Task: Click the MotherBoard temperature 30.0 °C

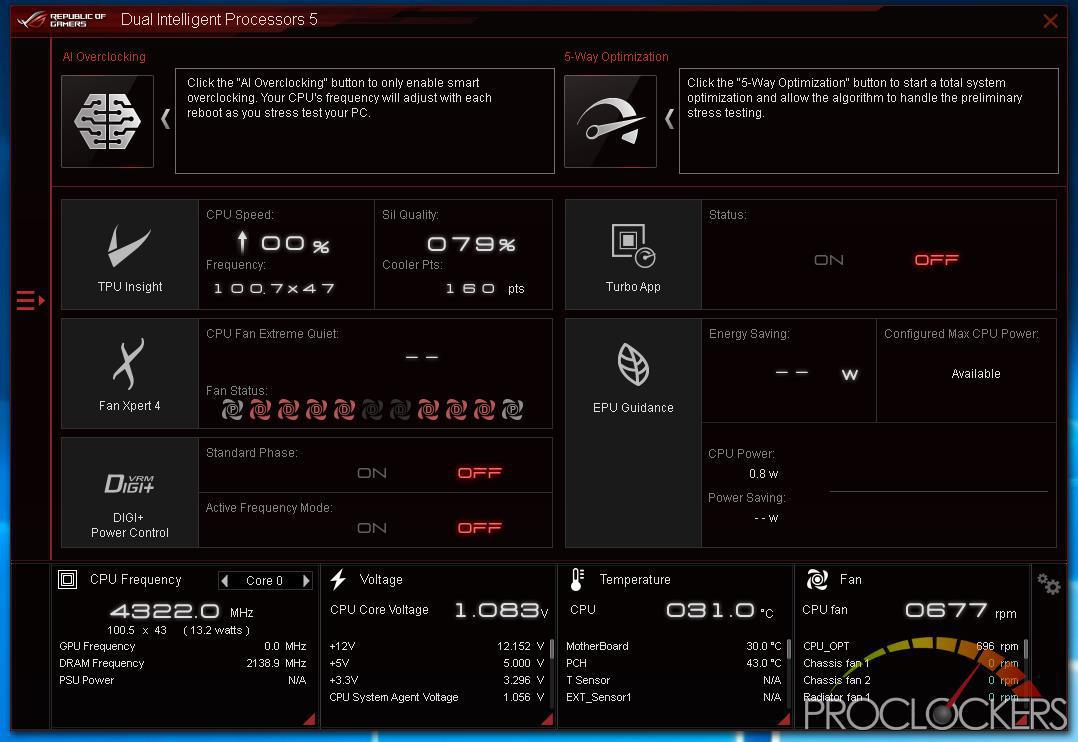Action: click(x=764, y=646)
